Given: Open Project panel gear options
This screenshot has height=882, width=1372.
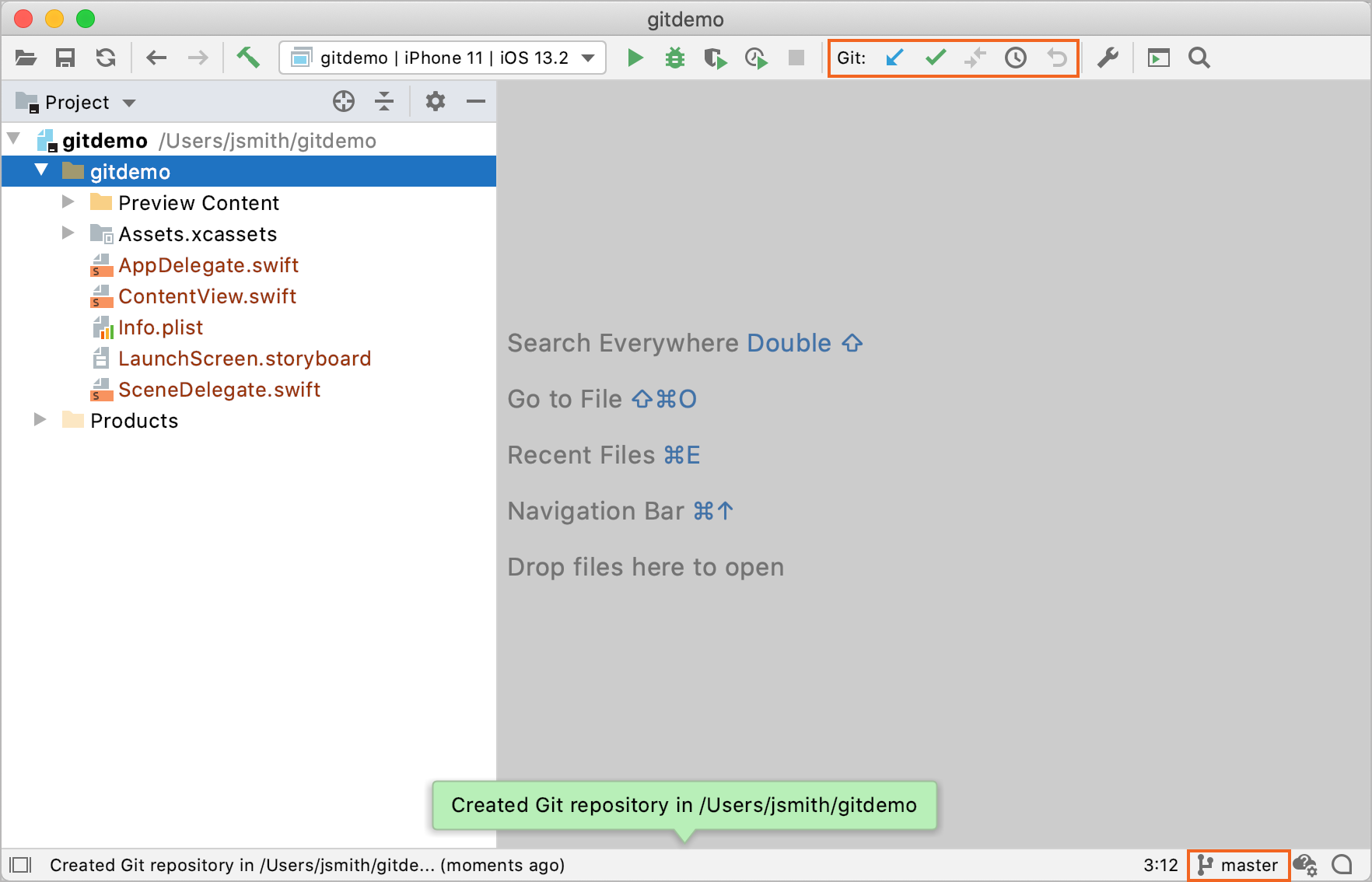Looking at the screenshot, I should (436, 101).
